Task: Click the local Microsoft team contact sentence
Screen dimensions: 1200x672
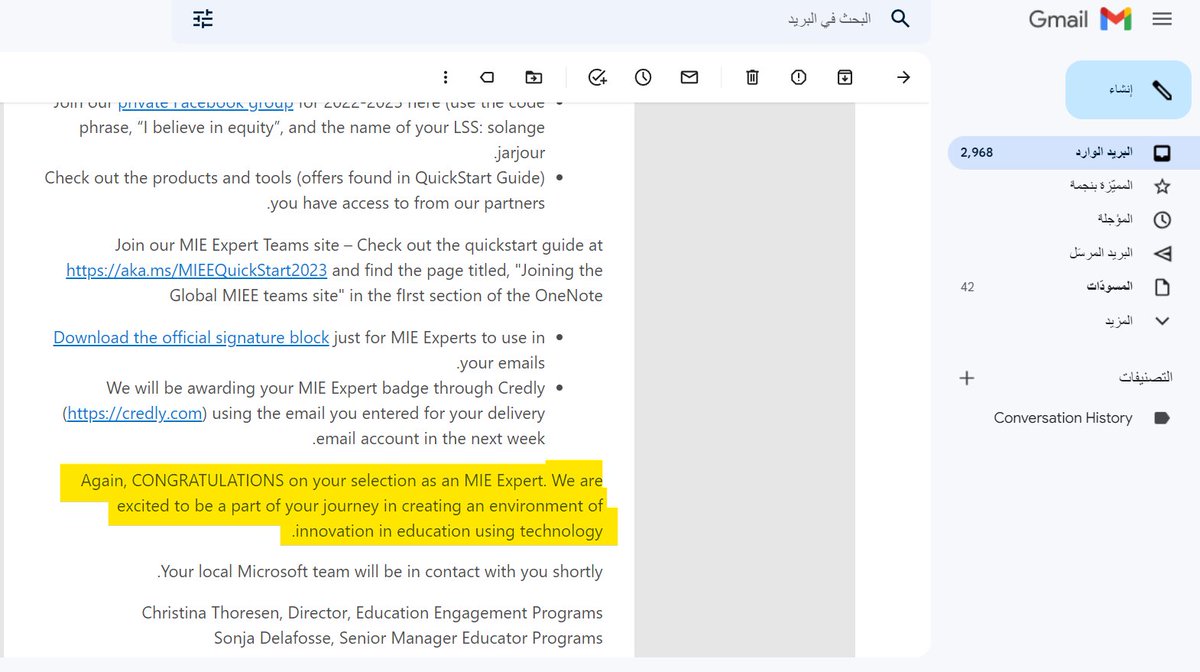Action: (380, 572)
